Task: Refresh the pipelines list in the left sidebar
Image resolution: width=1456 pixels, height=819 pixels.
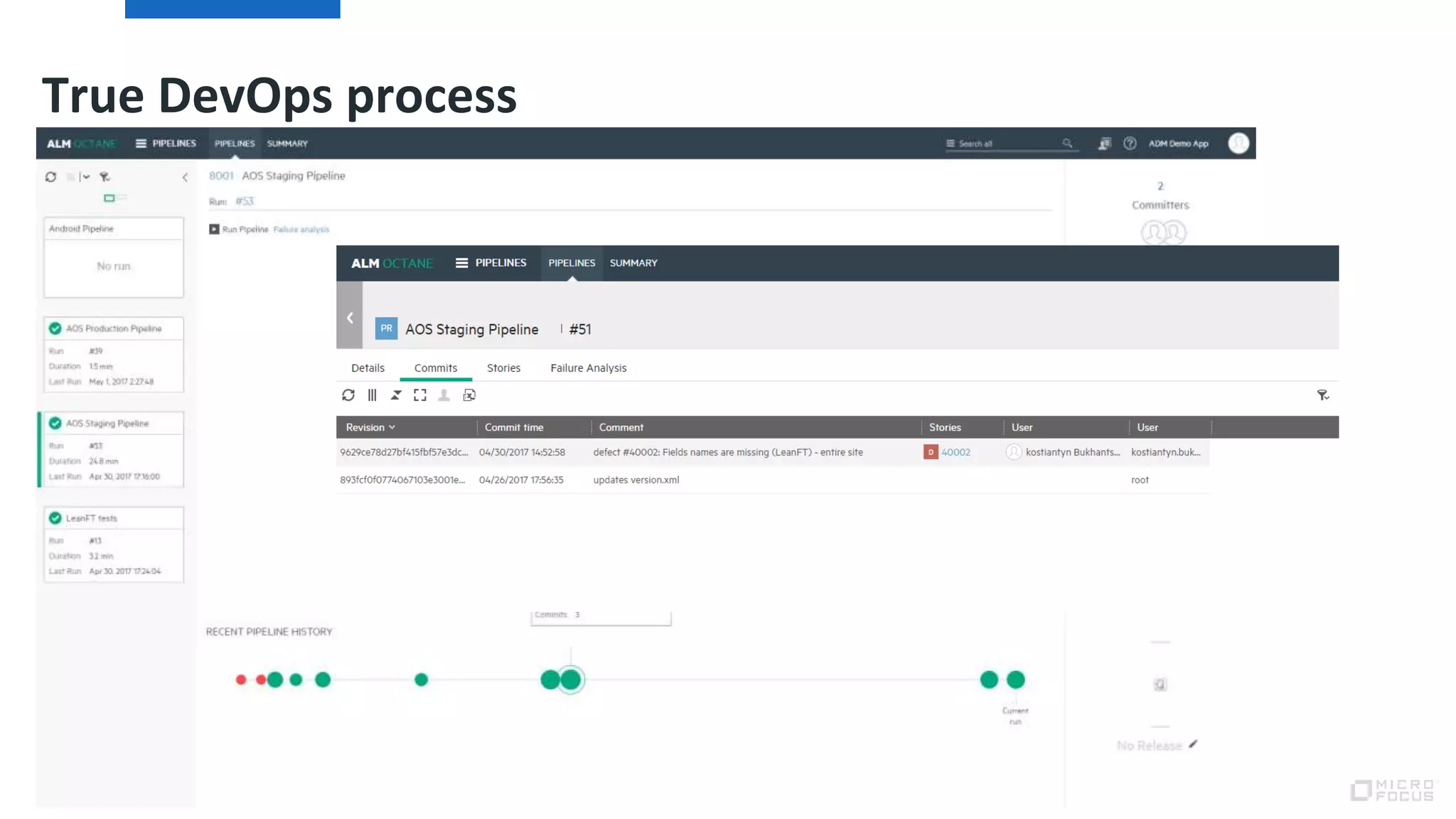Action: tap(50, 177)
